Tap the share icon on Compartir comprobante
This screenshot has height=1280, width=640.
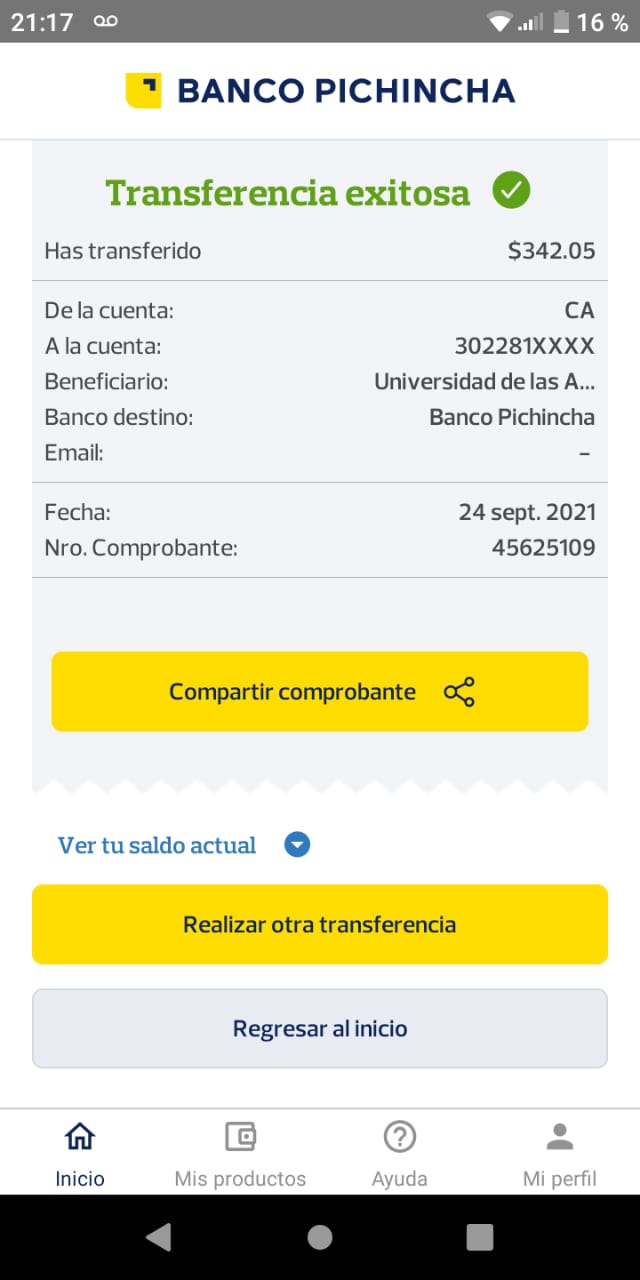pyautogui.click(x=459, y=692)
